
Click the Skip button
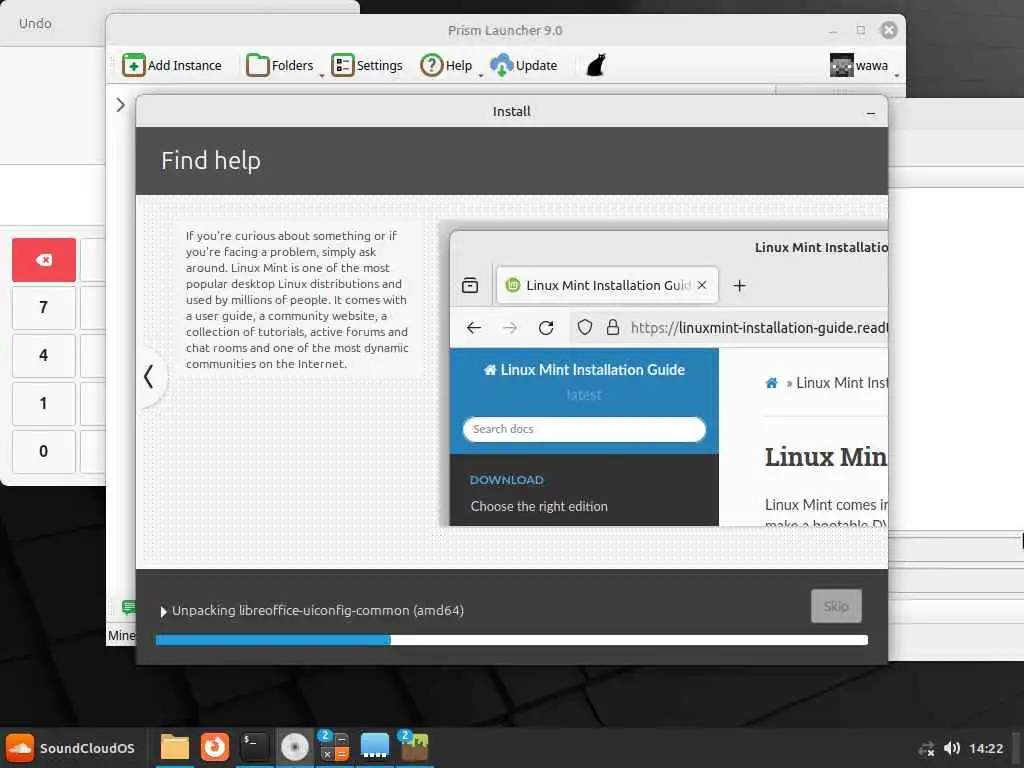(x=836, y=606)
